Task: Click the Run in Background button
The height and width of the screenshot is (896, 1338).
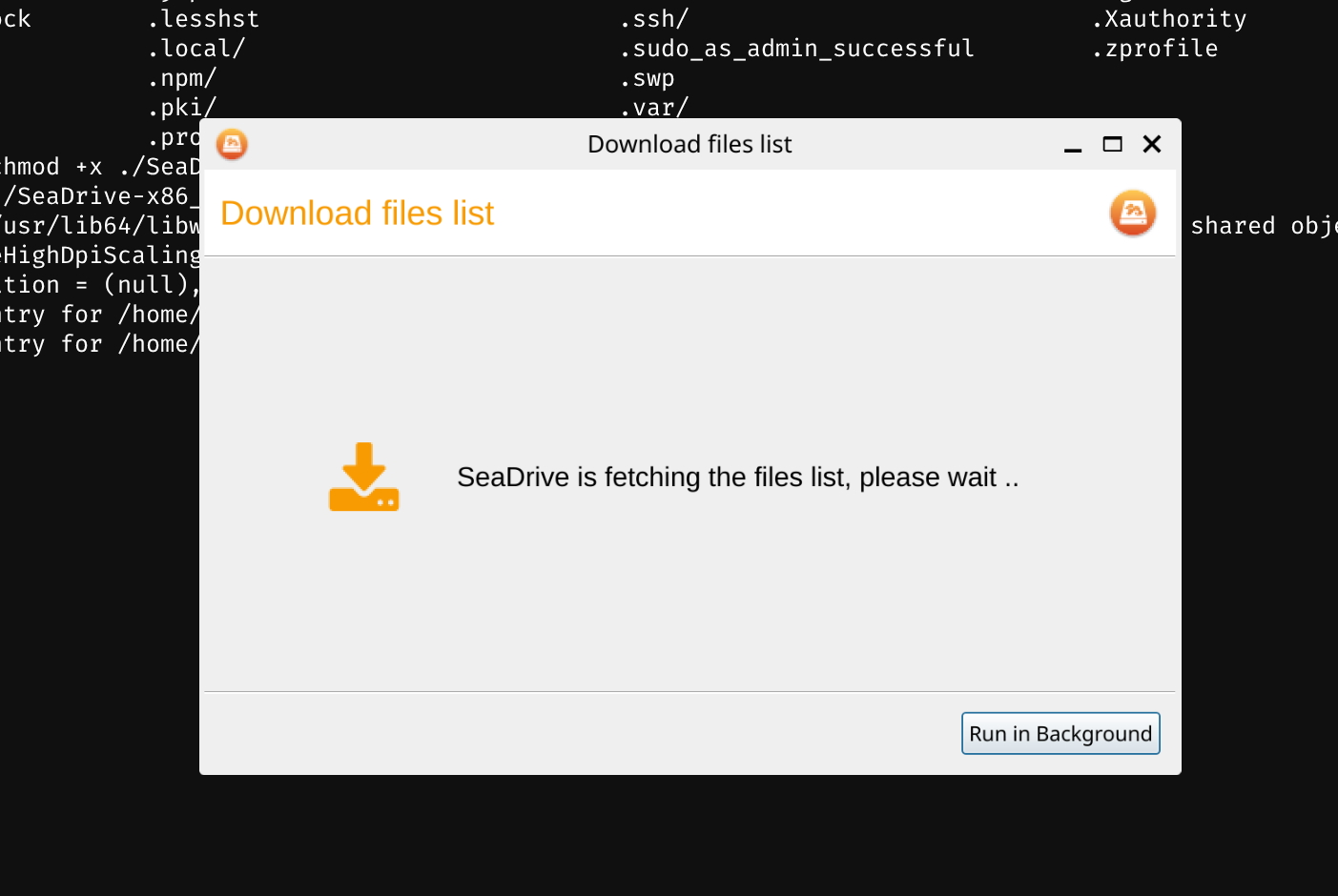Action: point(1060,733)
